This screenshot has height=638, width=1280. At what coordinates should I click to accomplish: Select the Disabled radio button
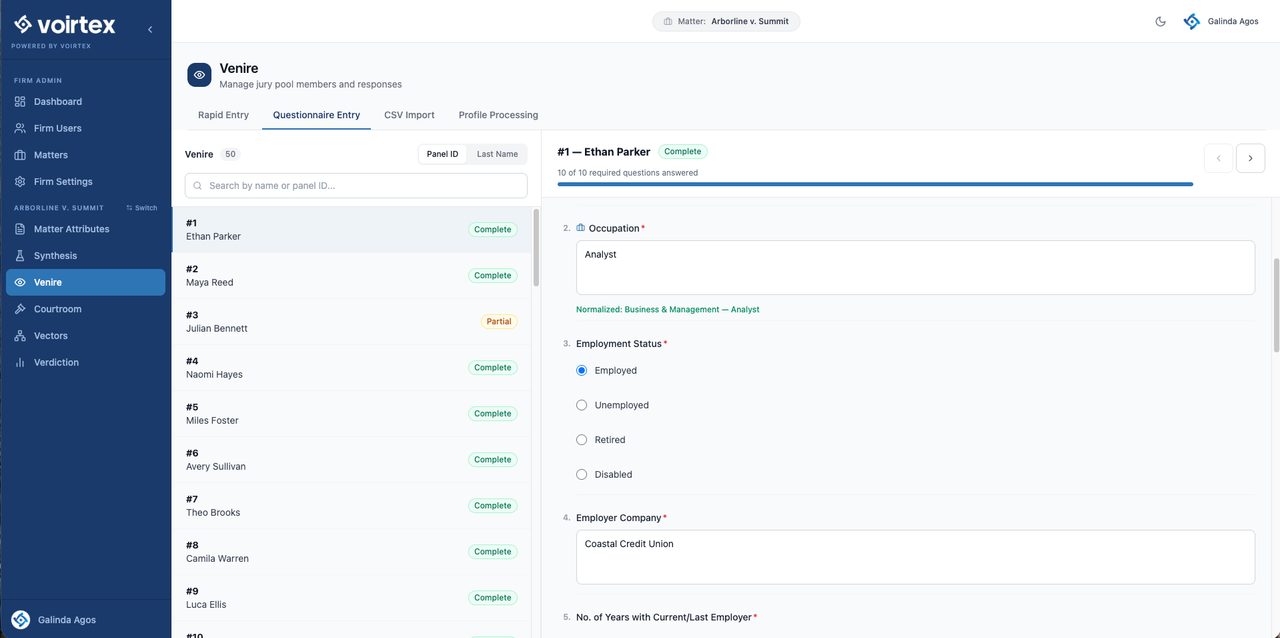click(x=582, y=475)
